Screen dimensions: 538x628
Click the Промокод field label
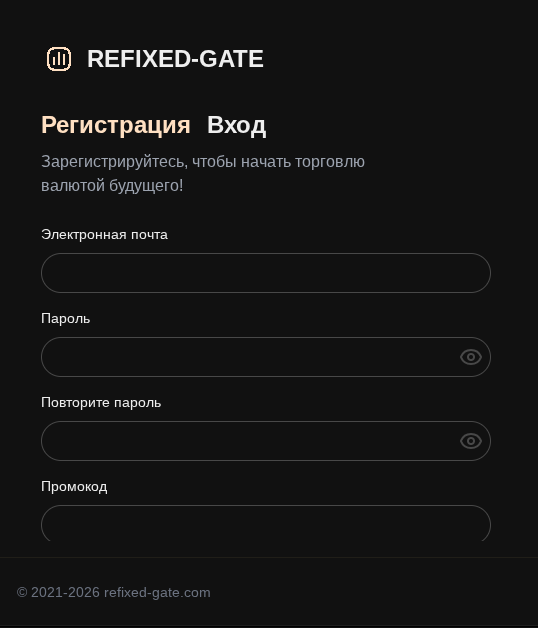(74, 487)
